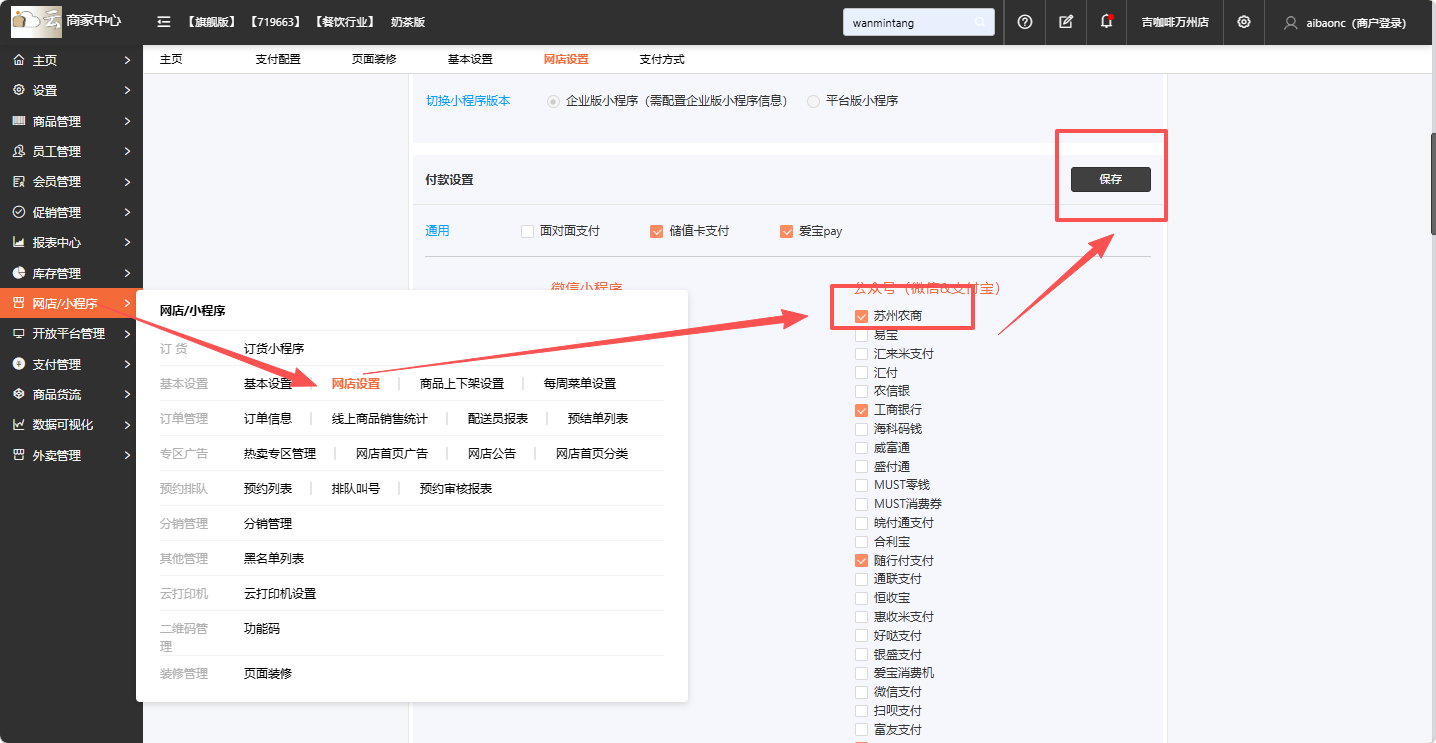Click the magnifier search icon
This screenshot has width=1436, height=743.
tap(980, 22)
